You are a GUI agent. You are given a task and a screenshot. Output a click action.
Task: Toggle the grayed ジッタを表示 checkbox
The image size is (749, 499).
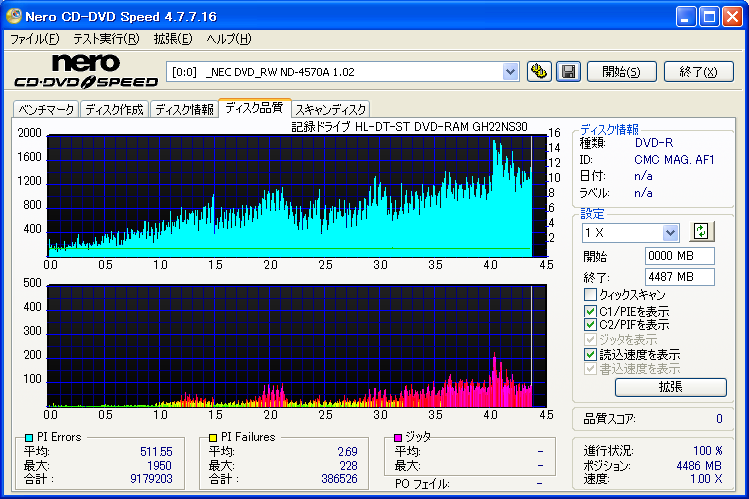(x=590, y=340)
